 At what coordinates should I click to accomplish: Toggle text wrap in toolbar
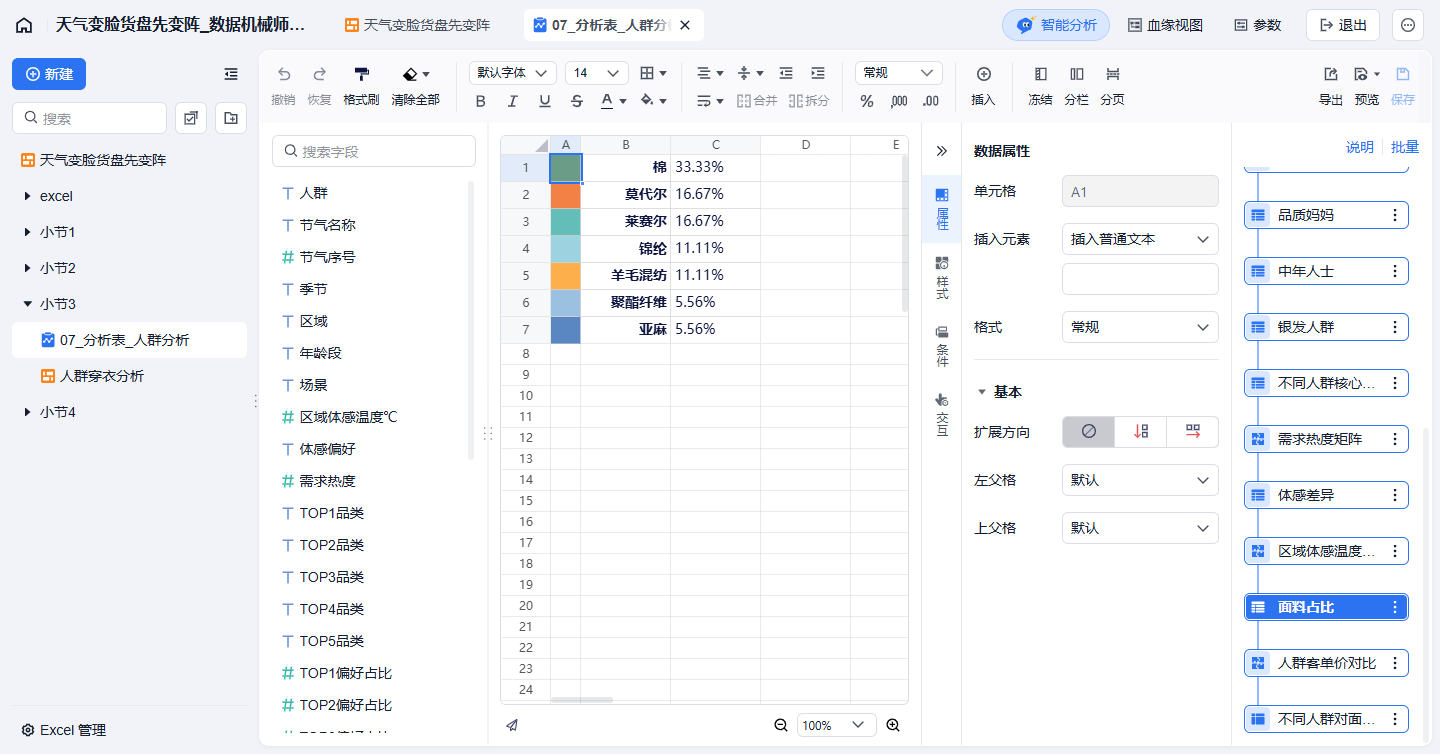709,100
